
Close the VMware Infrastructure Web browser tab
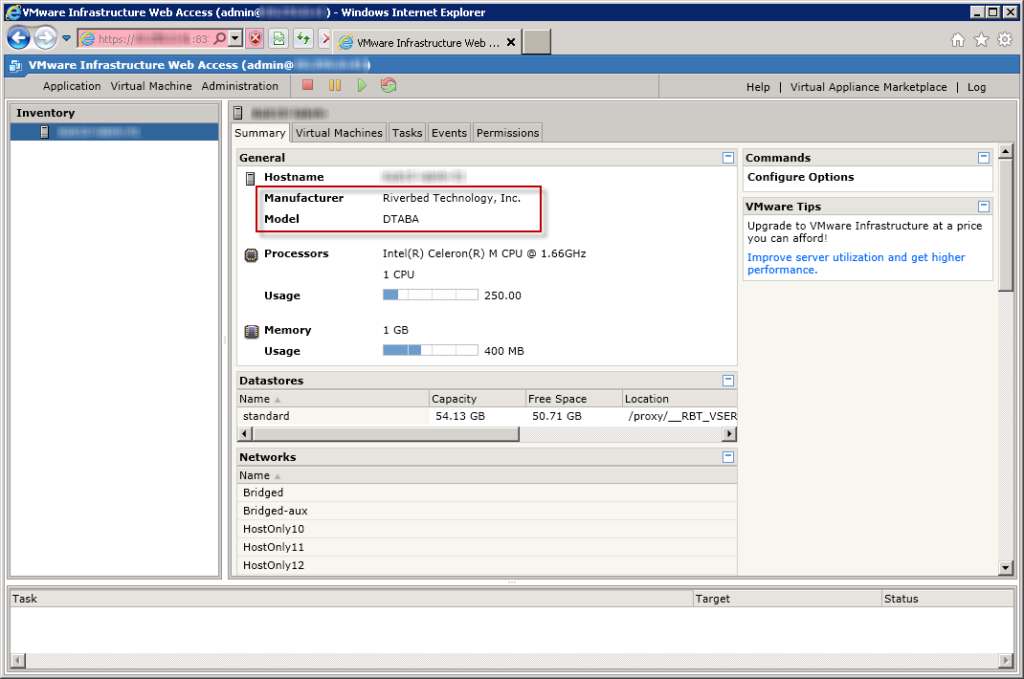[511, 42]
